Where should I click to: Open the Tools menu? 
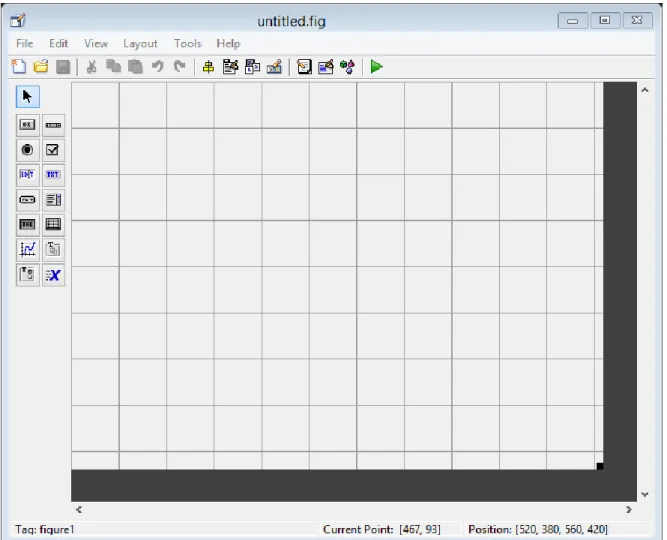pyautogui.click(x=187, y=43)
